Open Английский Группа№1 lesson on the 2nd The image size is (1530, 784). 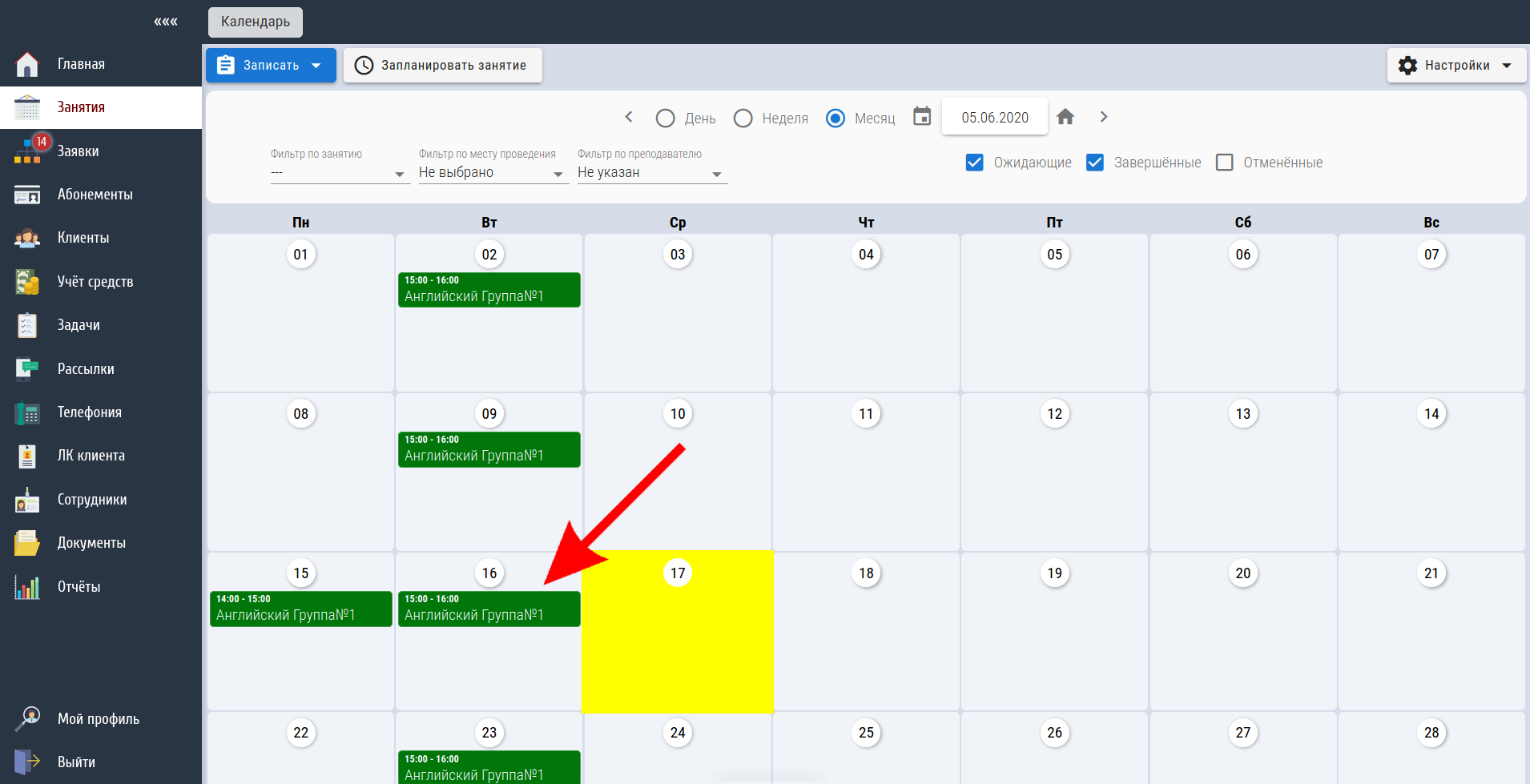click(x=489, y=290)
